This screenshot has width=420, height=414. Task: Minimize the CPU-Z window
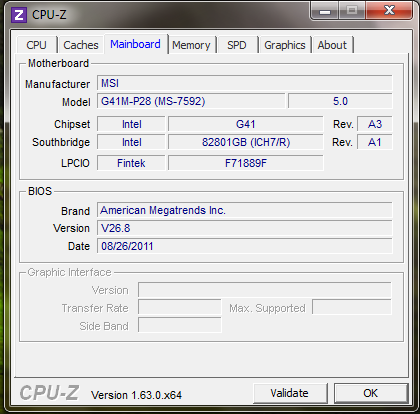(x=325, y=11)
